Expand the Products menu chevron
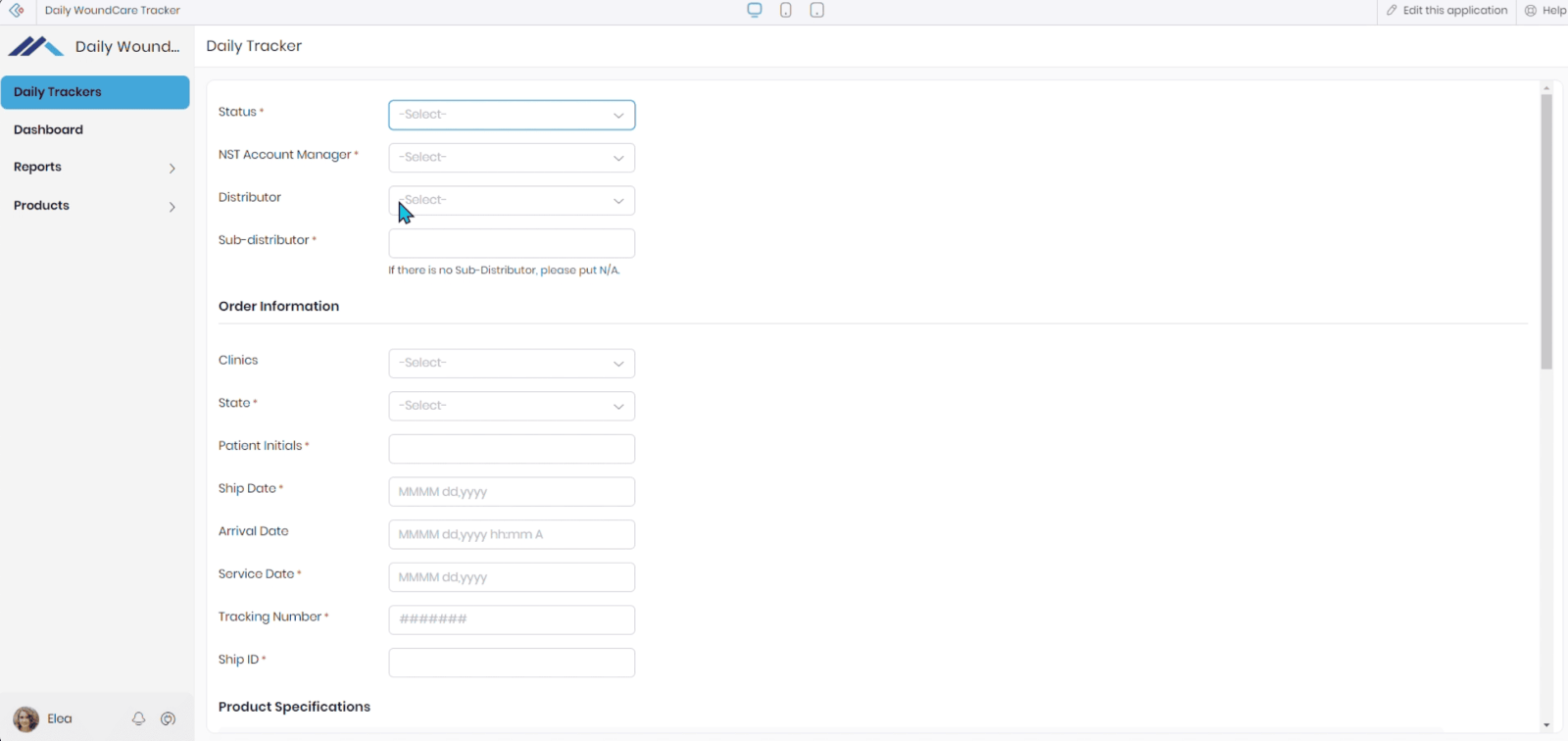Viewport: 1568px width, 741px height. tap(172, 207)
